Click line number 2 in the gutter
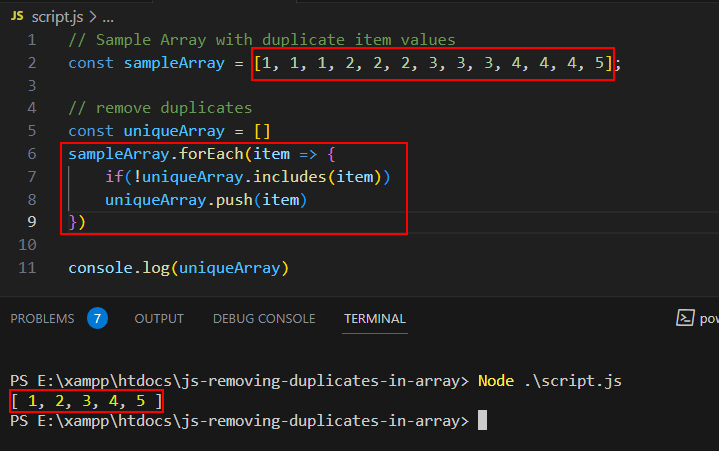 (x=32, y=63)
